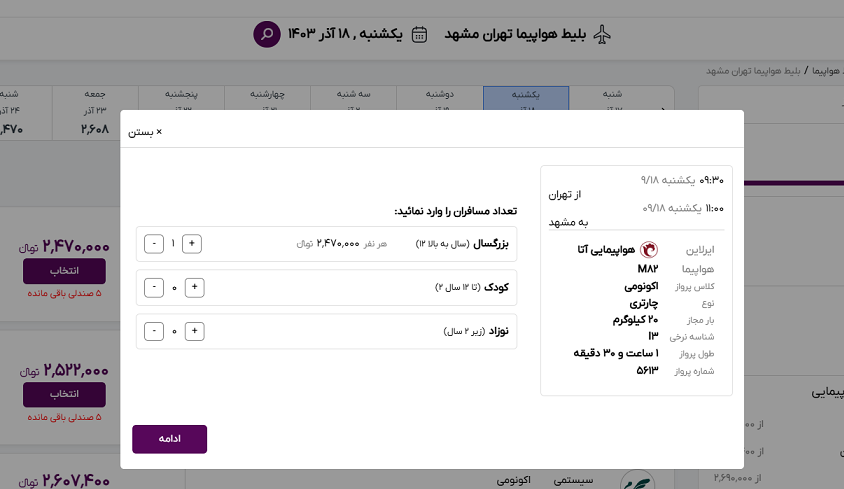
Task: Switch to the یکشنبه date tab
Action: pos(526,98)
